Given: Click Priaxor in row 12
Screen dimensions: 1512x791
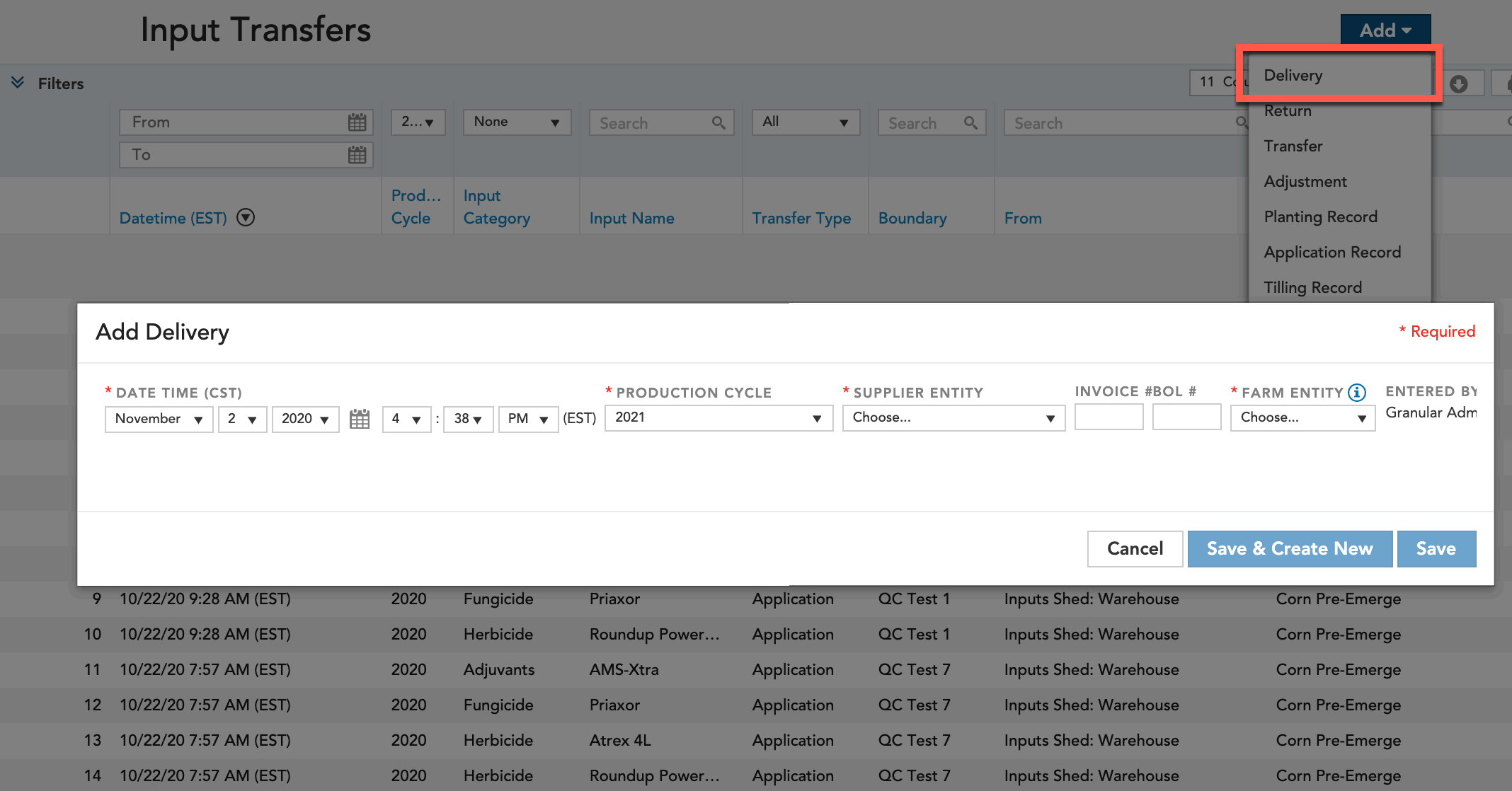Looking at the screenshot, I should (x=614, y=705).
